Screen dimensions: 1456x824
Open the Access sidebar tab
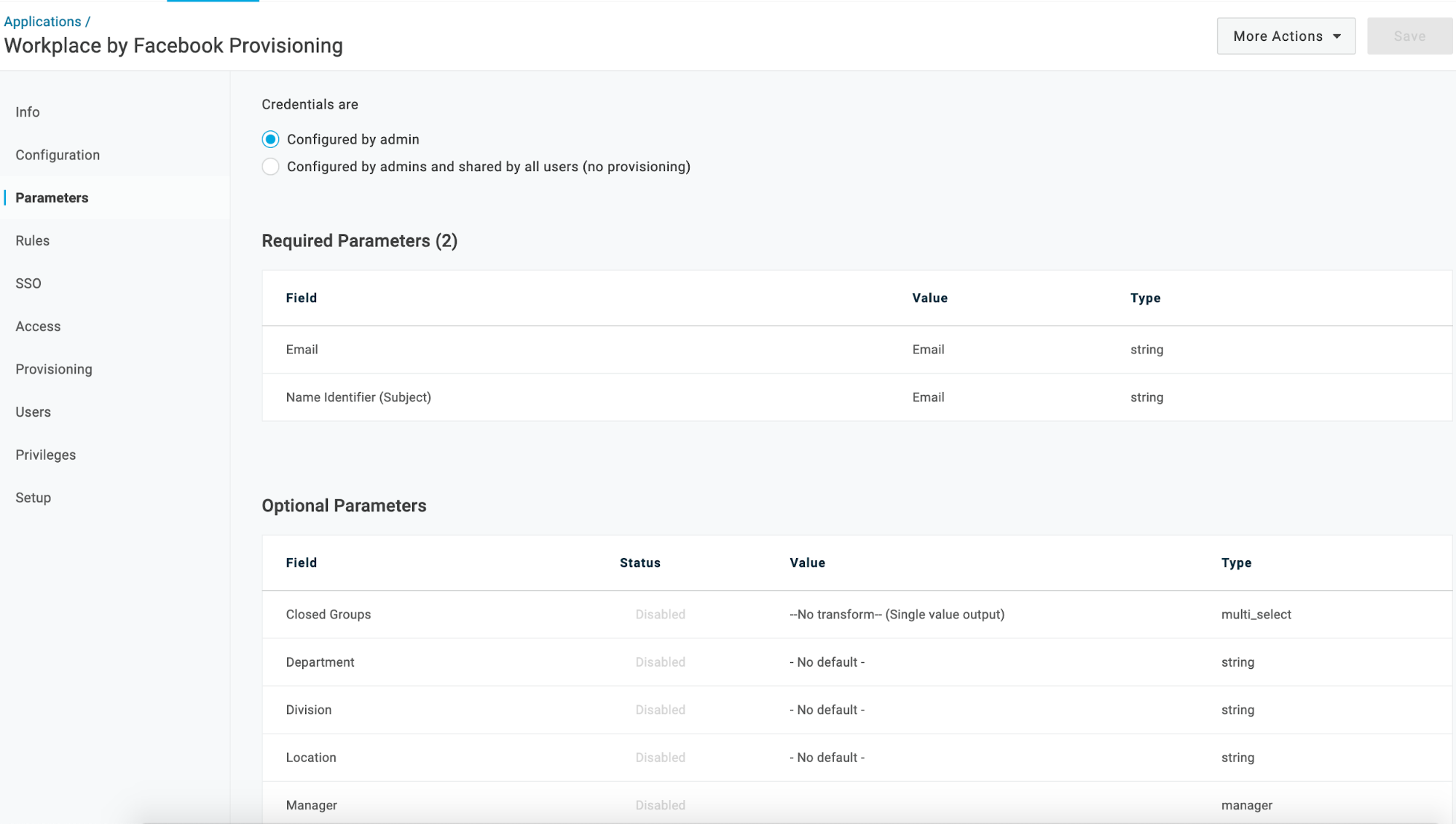(x=38, y=327)
